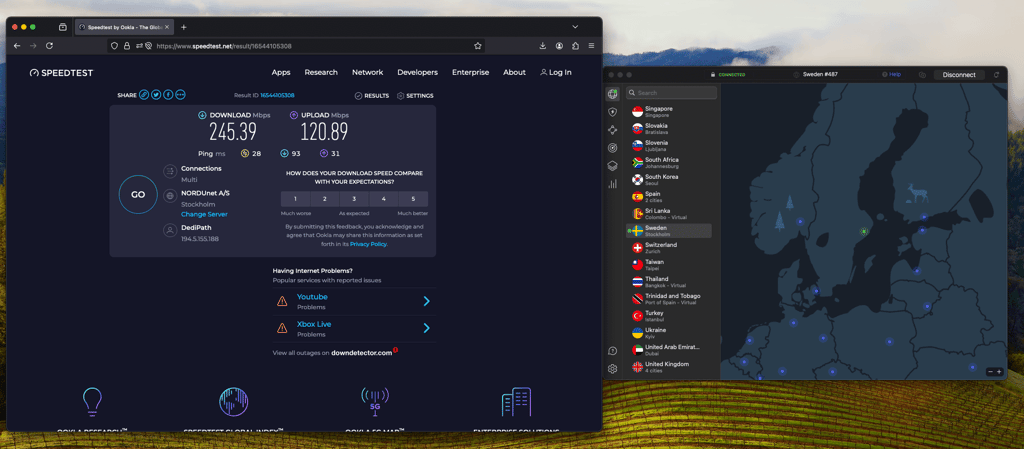Select Sweden Stockholm in server list
1024x449 pixels.
[669, 231]
